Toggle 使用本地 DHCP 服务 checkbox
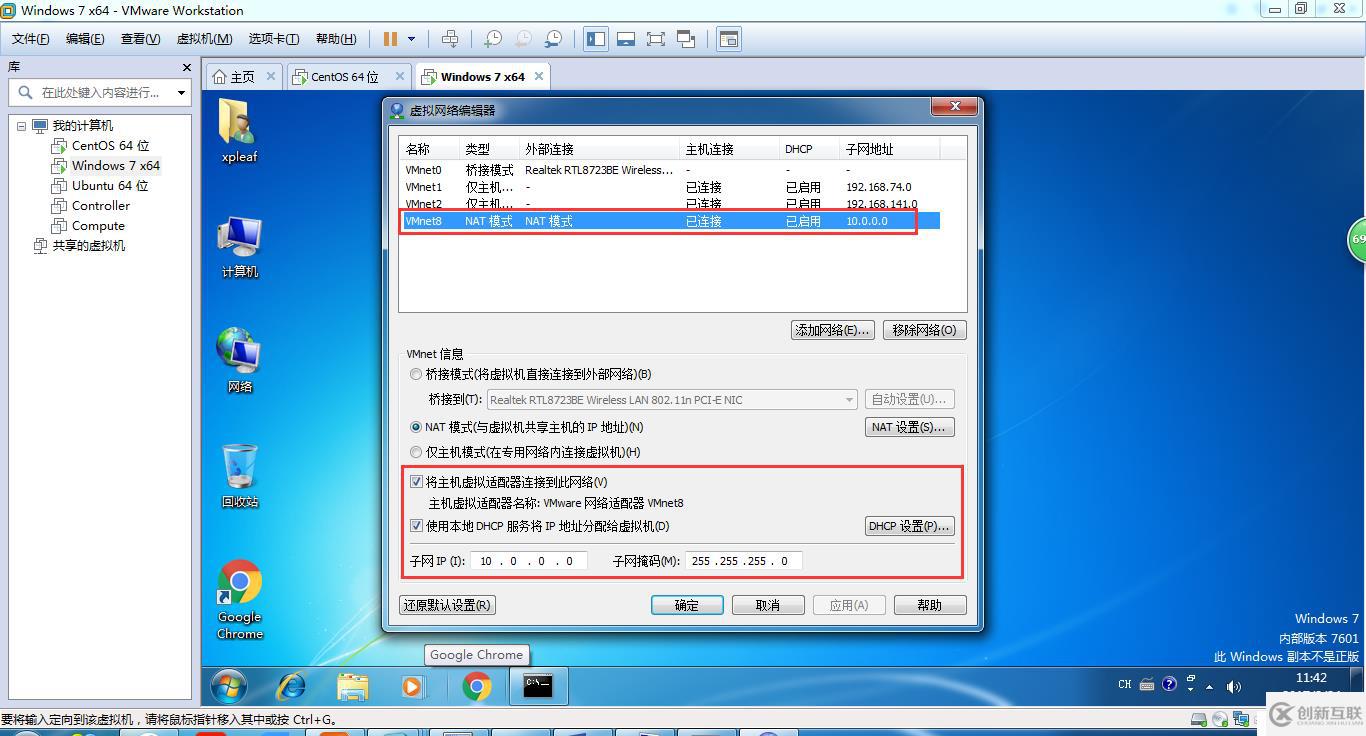 click(416, 526)
